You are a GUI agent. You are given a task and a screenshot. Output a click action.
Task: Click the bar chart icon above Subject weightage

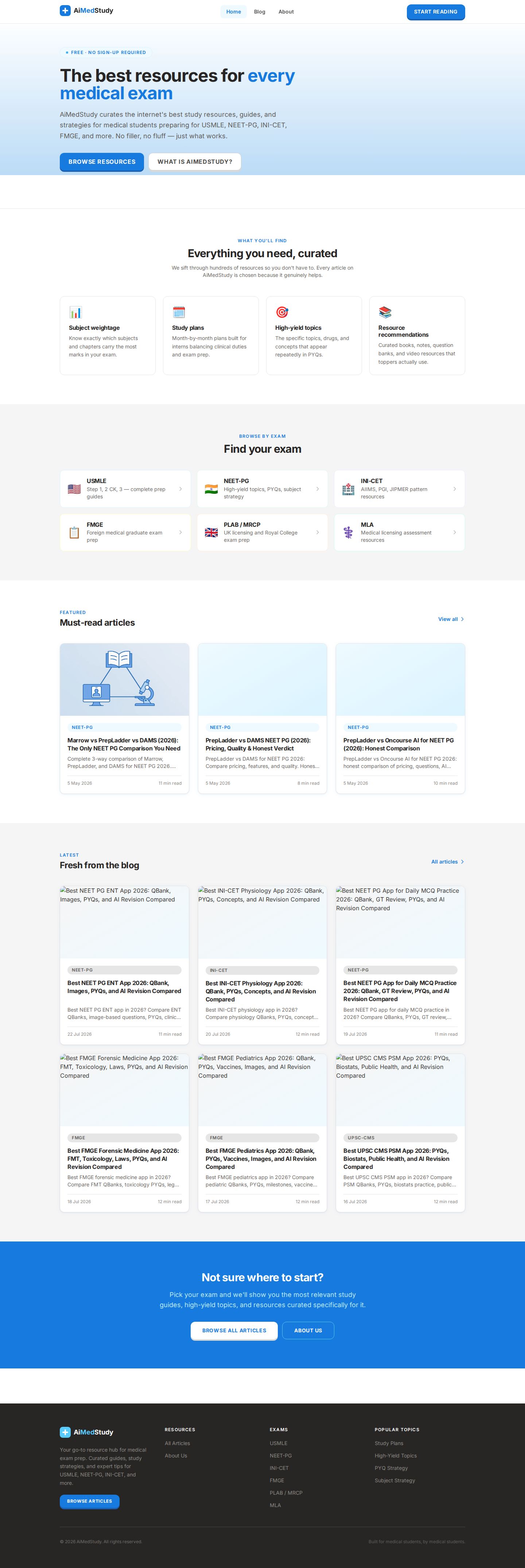75,312
